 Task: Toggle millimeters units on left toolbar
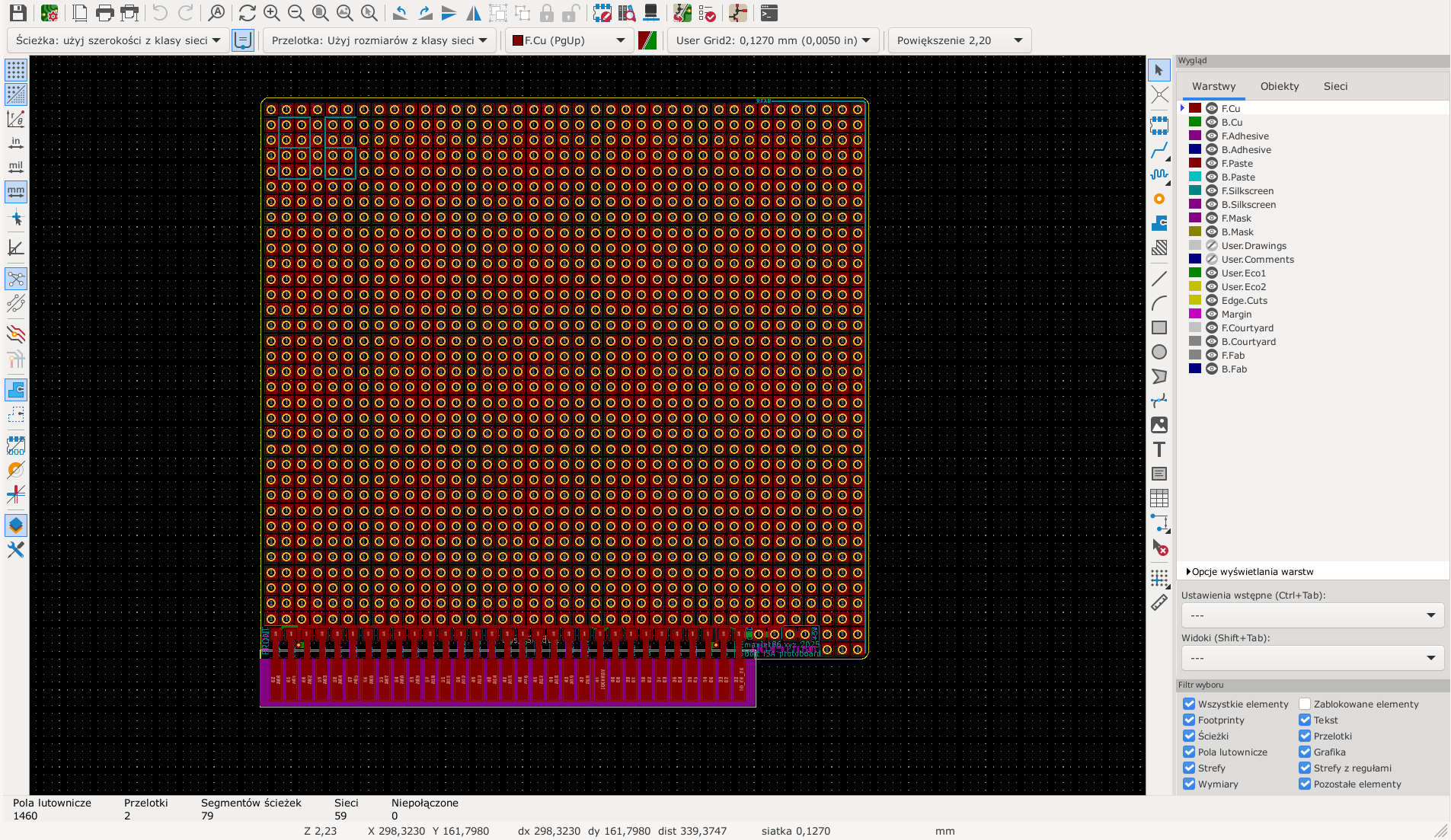[x=16, y=192]
